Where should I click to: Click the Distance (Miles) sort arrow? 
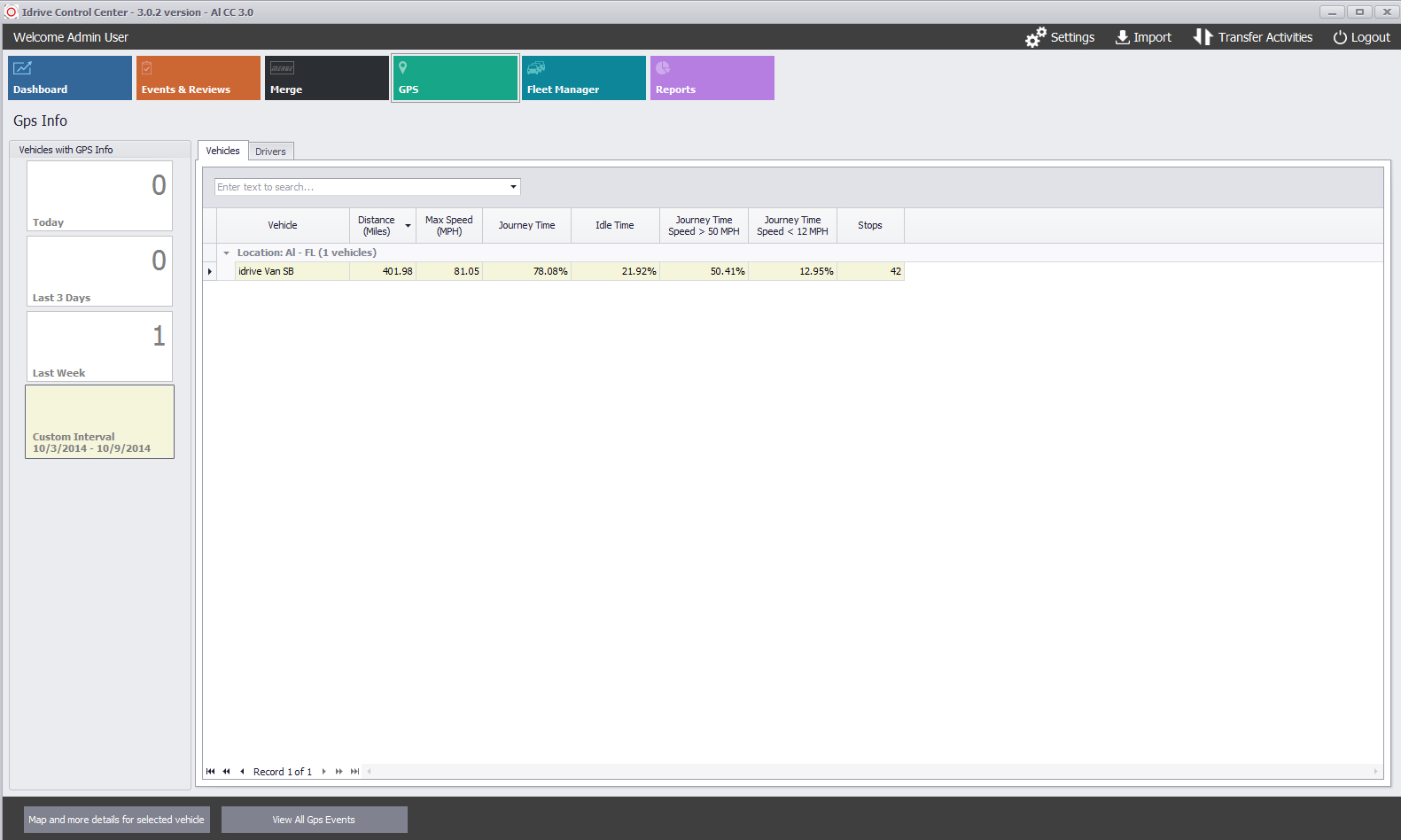(408, 226)
